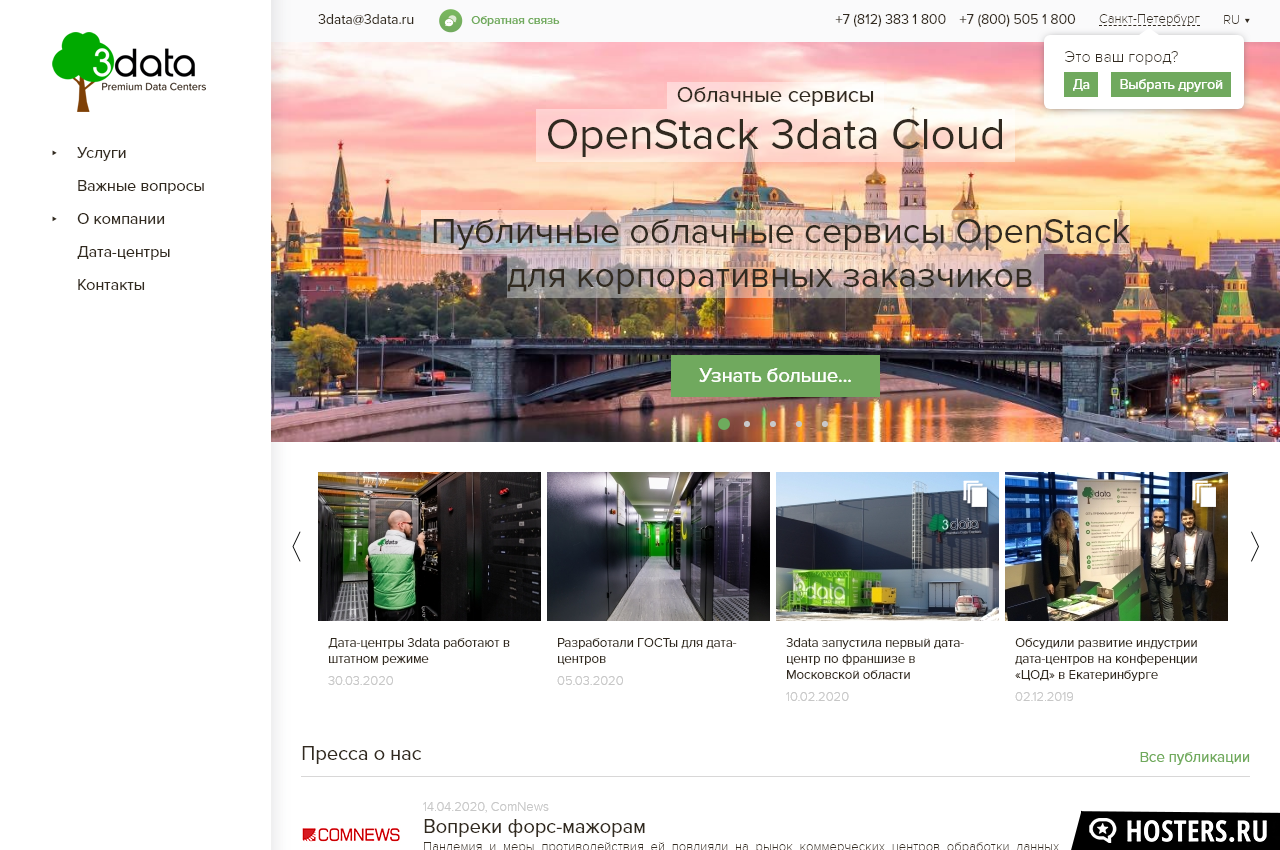Click the Облачные сервисы banner label
Image resolution: width=1280 pixels, height=850 pixels.
(775, 95)
